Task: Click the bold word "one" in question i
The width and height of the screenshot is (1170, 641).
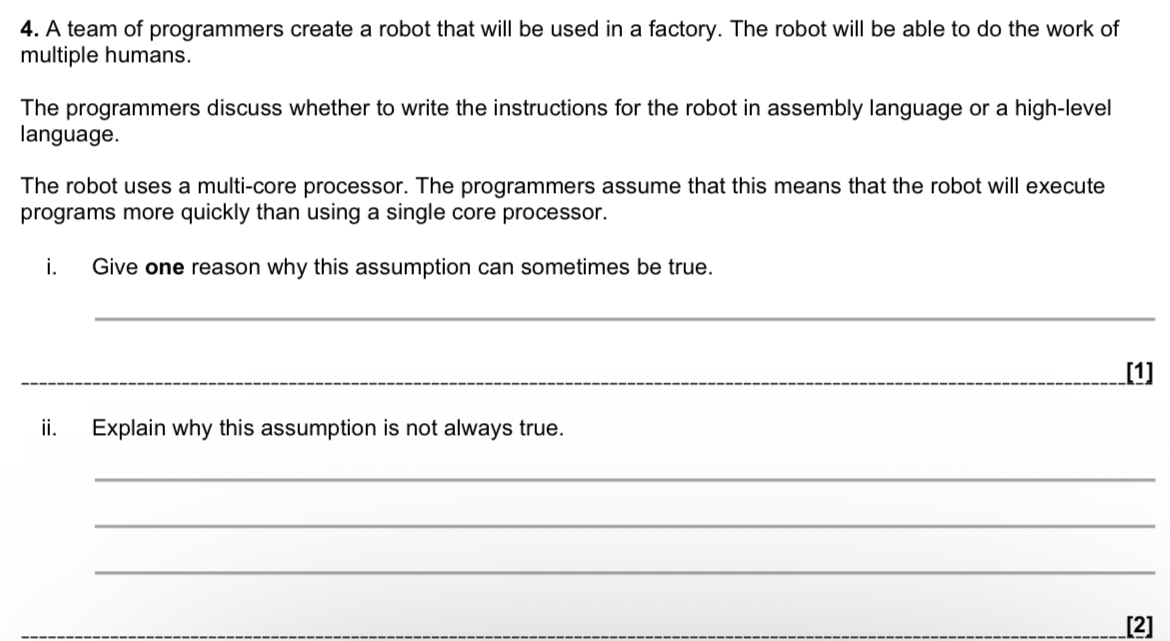Action: (x=166, y=268)
